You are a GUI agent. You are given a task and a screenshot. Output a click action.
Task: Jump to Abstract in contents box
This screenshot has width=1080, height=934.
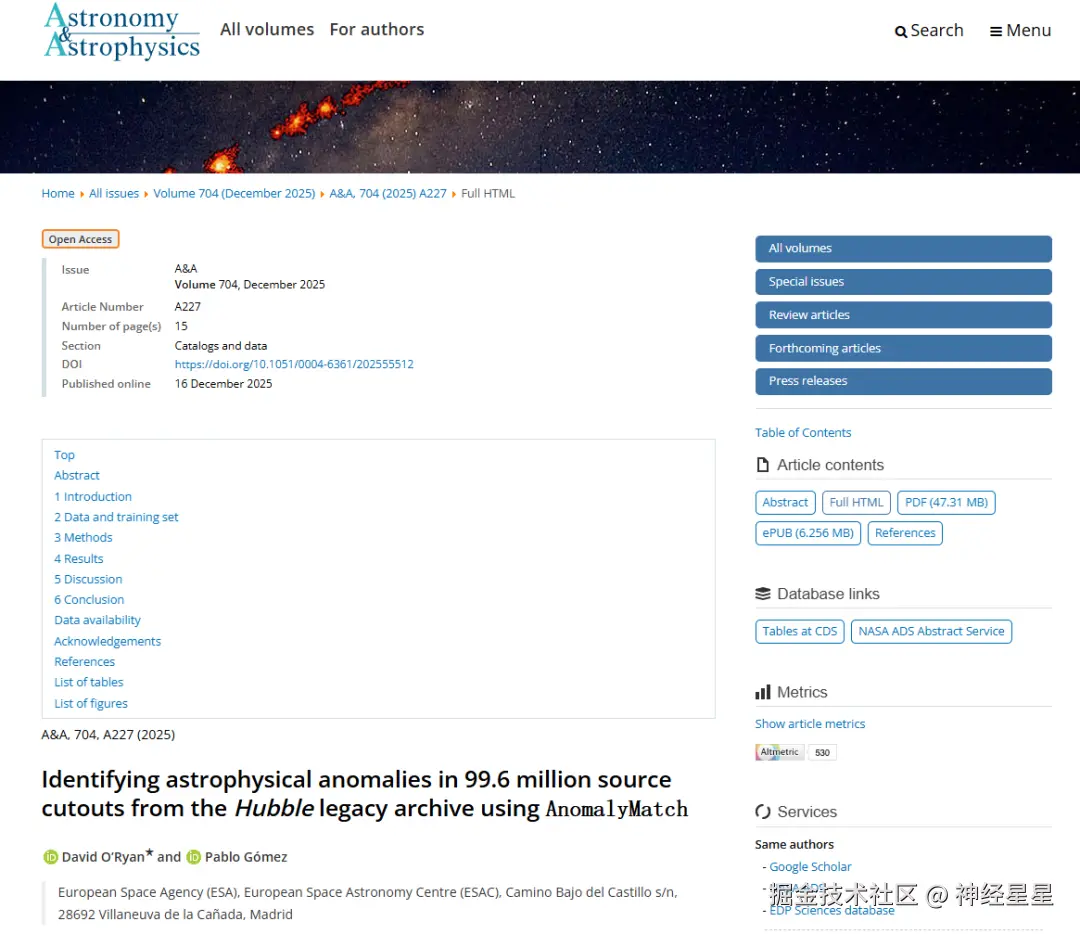77,475
